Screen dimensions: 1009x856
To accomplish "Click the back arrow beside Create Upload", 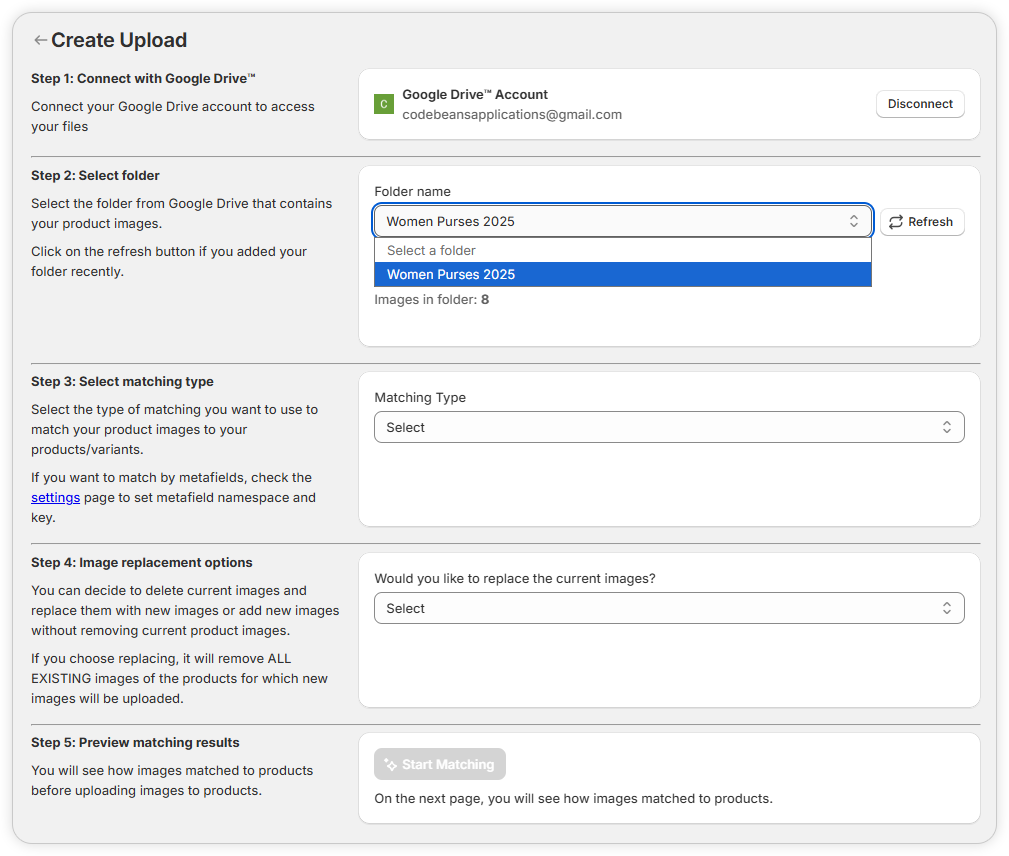I will (x=40, y=40).
